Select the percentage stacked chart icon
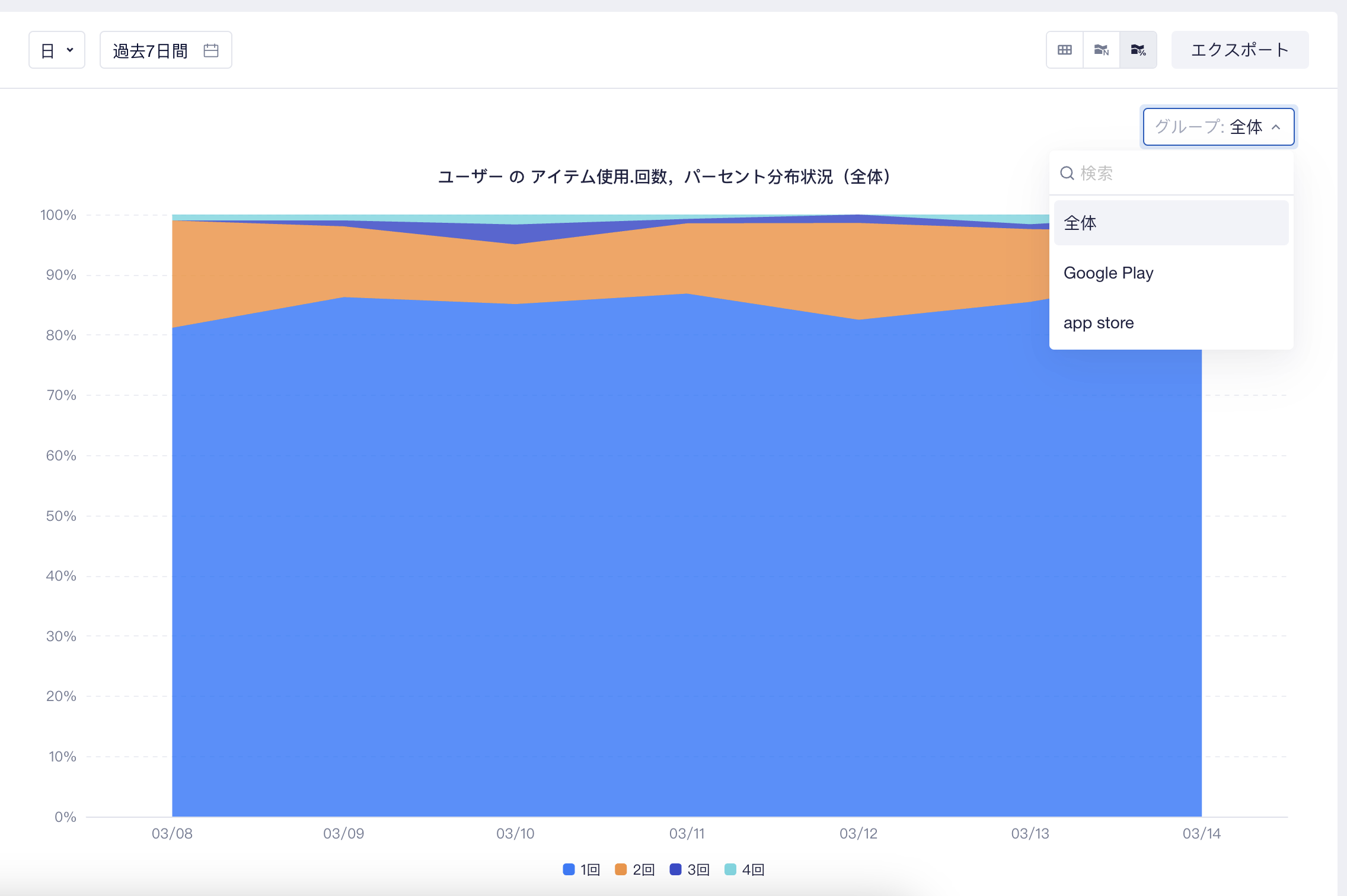Screen dimensions: 1347x896 (1138, 50)
